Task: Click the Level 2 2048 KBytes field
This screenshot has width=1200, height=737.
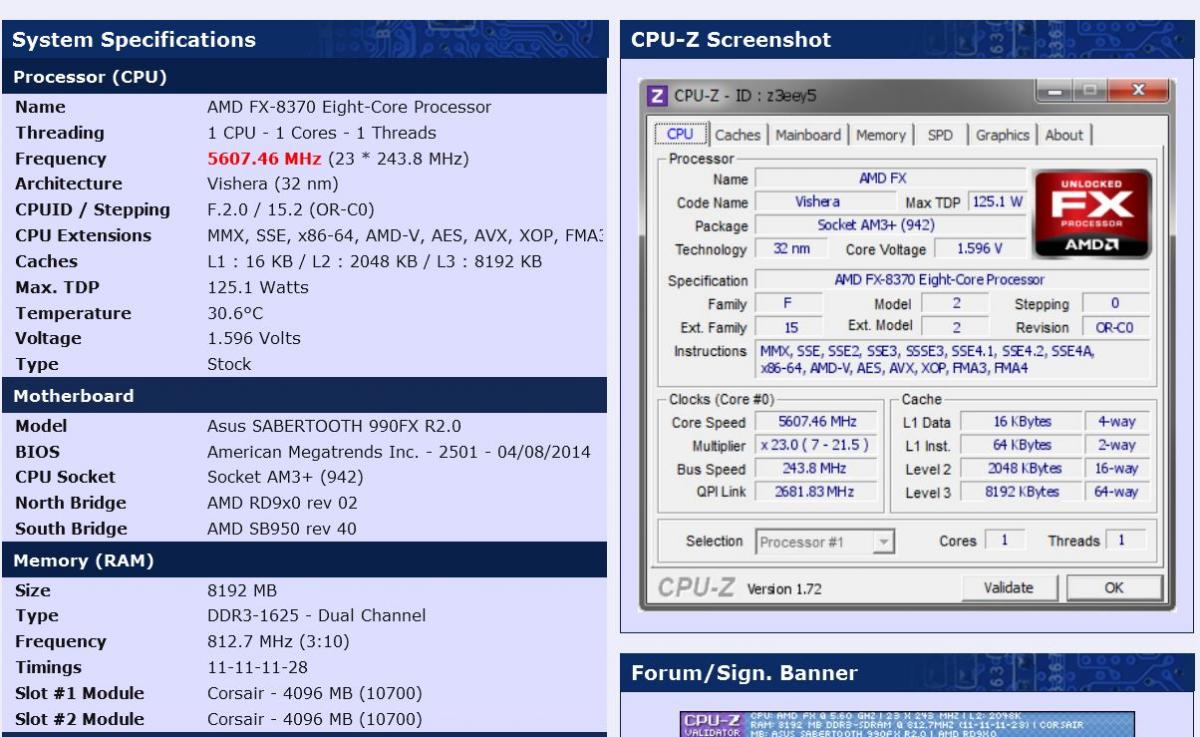Action: [x=1022, y=468]
